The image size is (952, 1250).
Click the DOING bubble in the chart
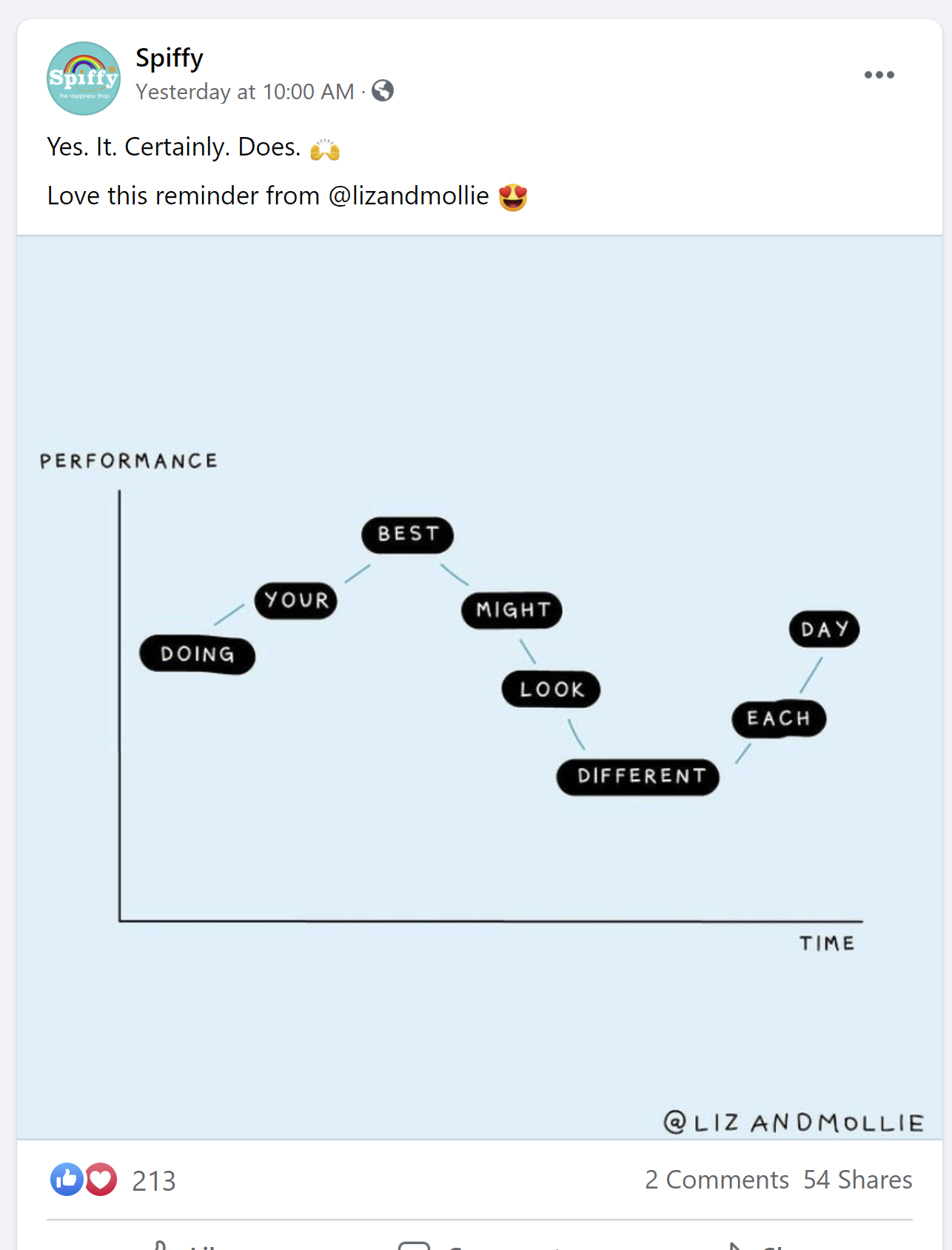click(198, 655)
